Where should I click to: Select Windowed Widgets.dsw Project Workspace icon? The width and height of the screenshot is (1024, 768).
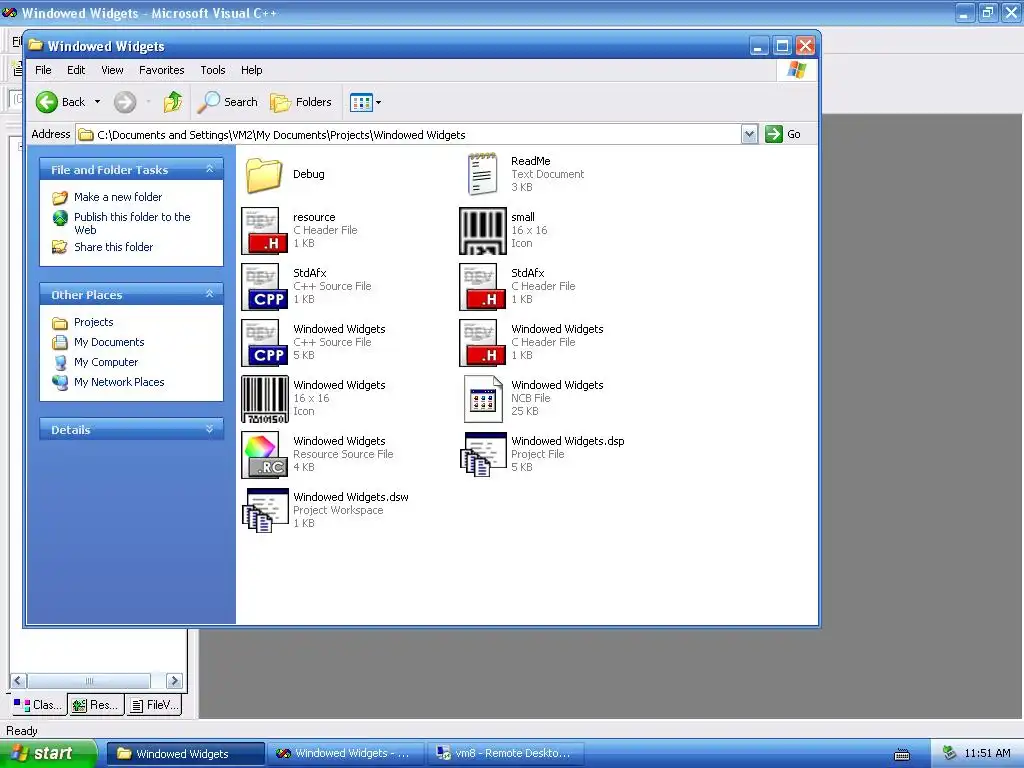264,511
